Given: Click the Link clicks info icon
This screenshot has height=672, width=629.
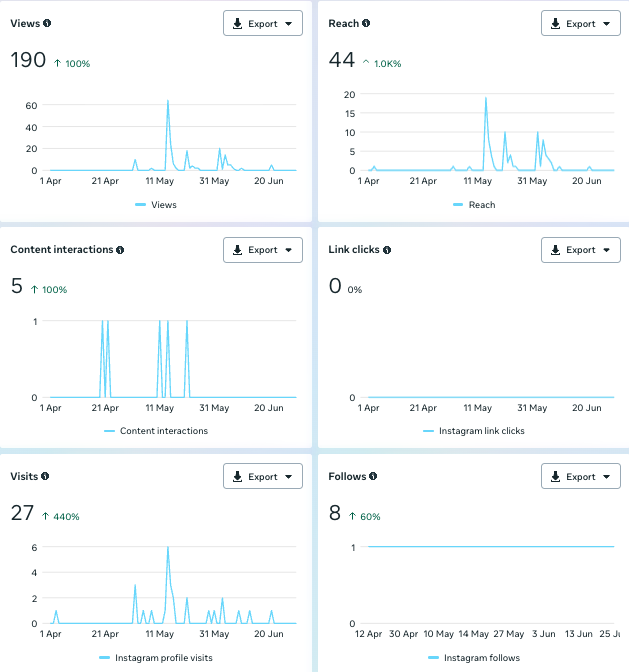Looking at the screenshot, I should (387, 250).
